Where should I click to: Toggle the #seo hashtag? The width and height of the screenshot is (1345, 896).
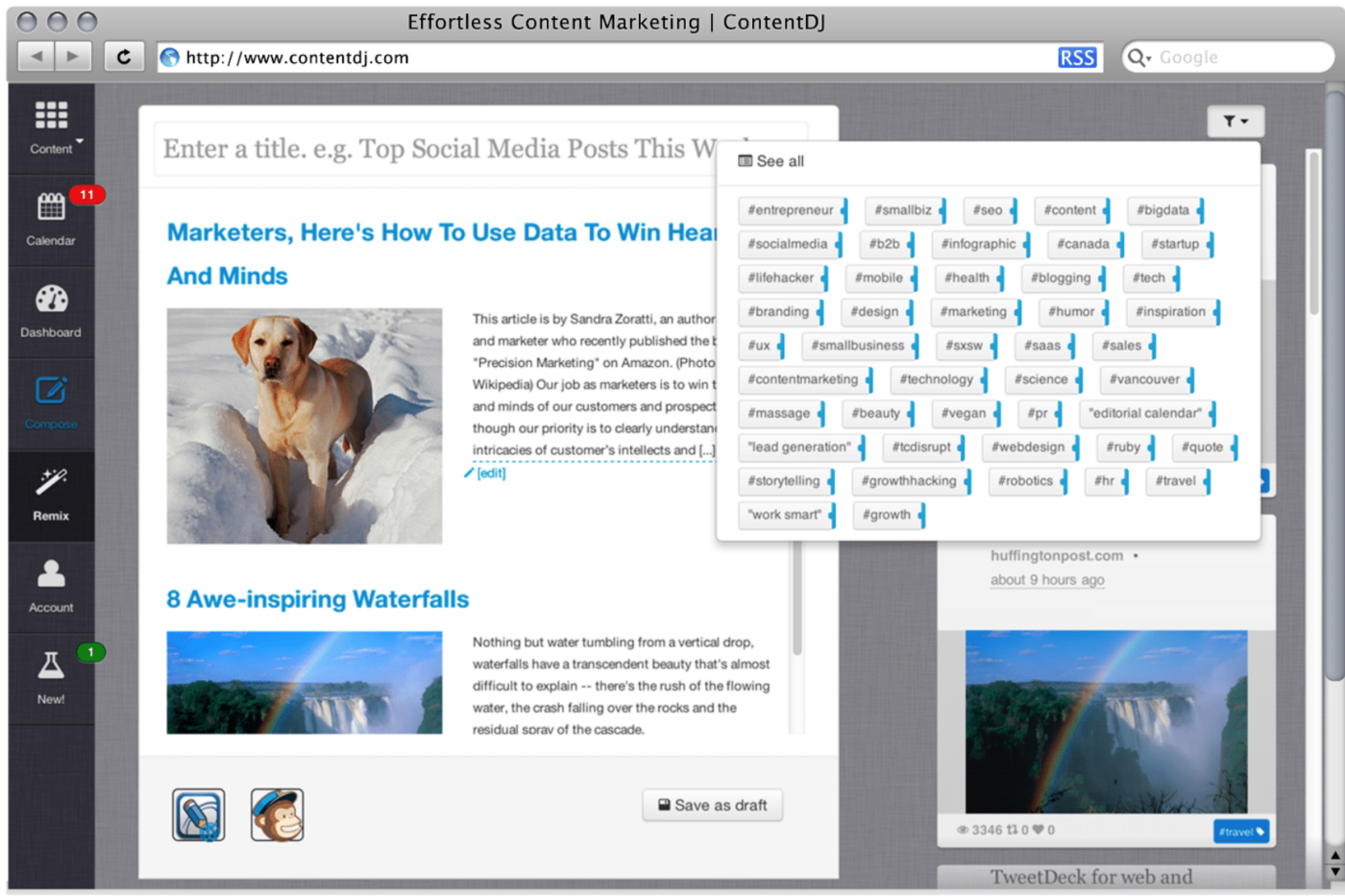[x=988, y=210]
